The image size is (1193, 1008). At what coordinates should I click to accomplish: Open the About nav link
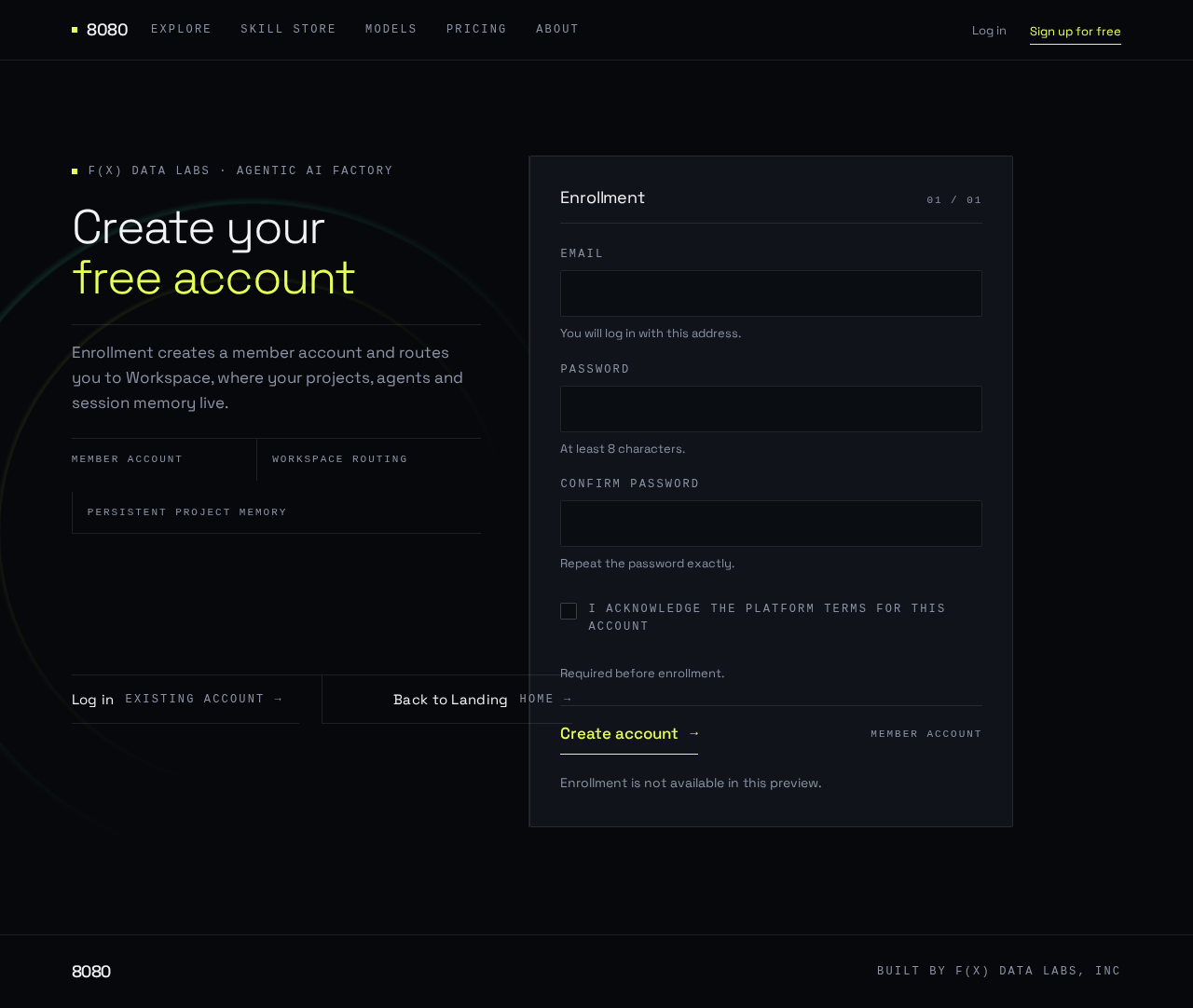[x=558, y=30]
